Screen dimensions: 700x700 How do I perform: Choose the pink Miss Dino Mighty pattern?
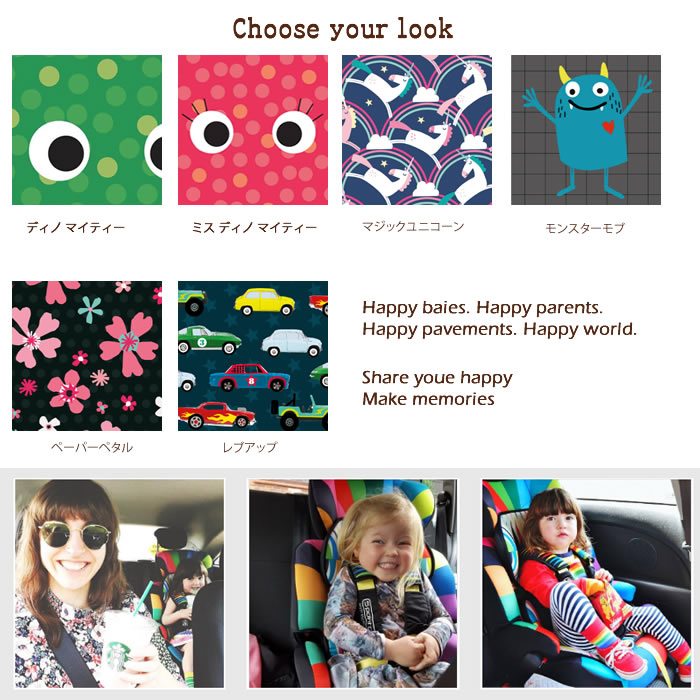[x=253, y=130]
